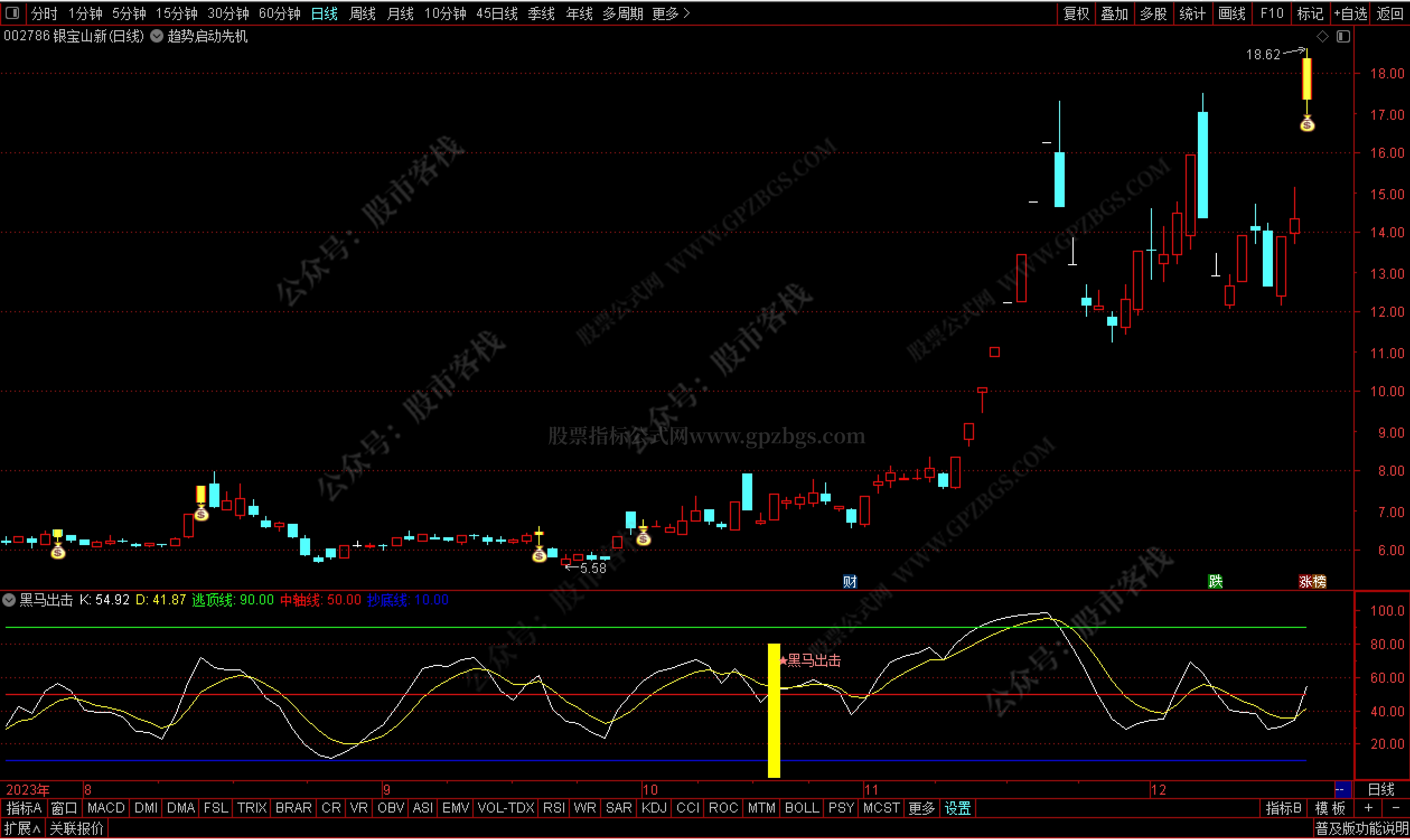Image resolution: width=1410 pixels, height=840 pixels.
Task: Expand the 趋势启动先机 indicator dropdown arrow
Action: click(157, 36)
